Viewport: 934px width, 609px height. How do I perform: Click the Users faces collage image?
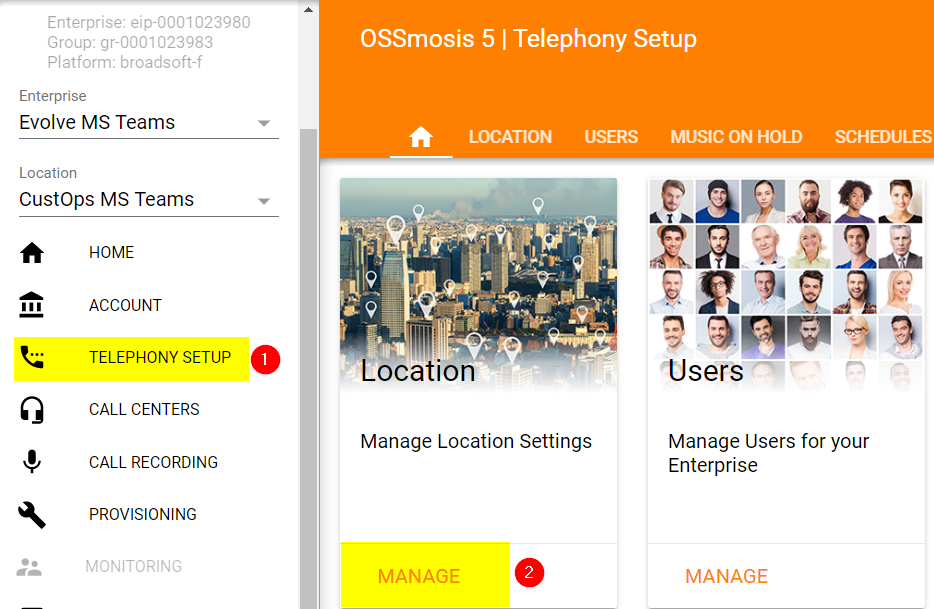[785, 270]
